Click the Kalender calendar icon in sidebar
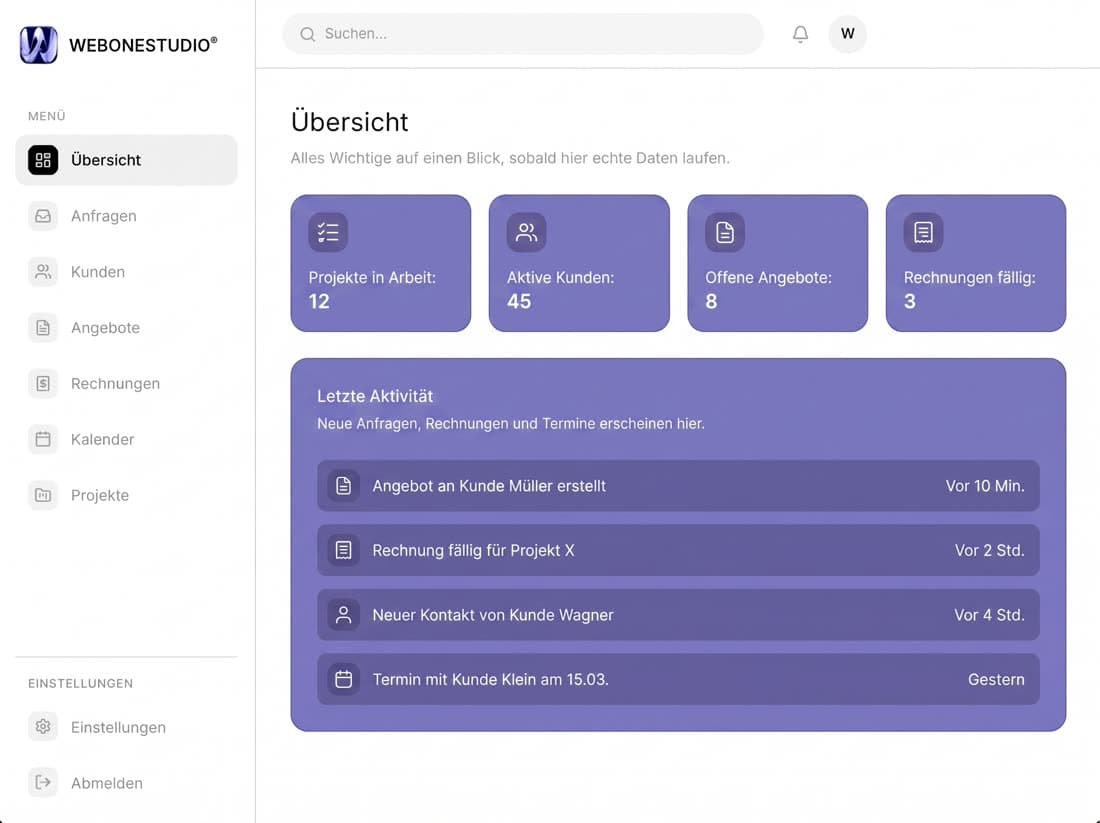 click(43, 439)
